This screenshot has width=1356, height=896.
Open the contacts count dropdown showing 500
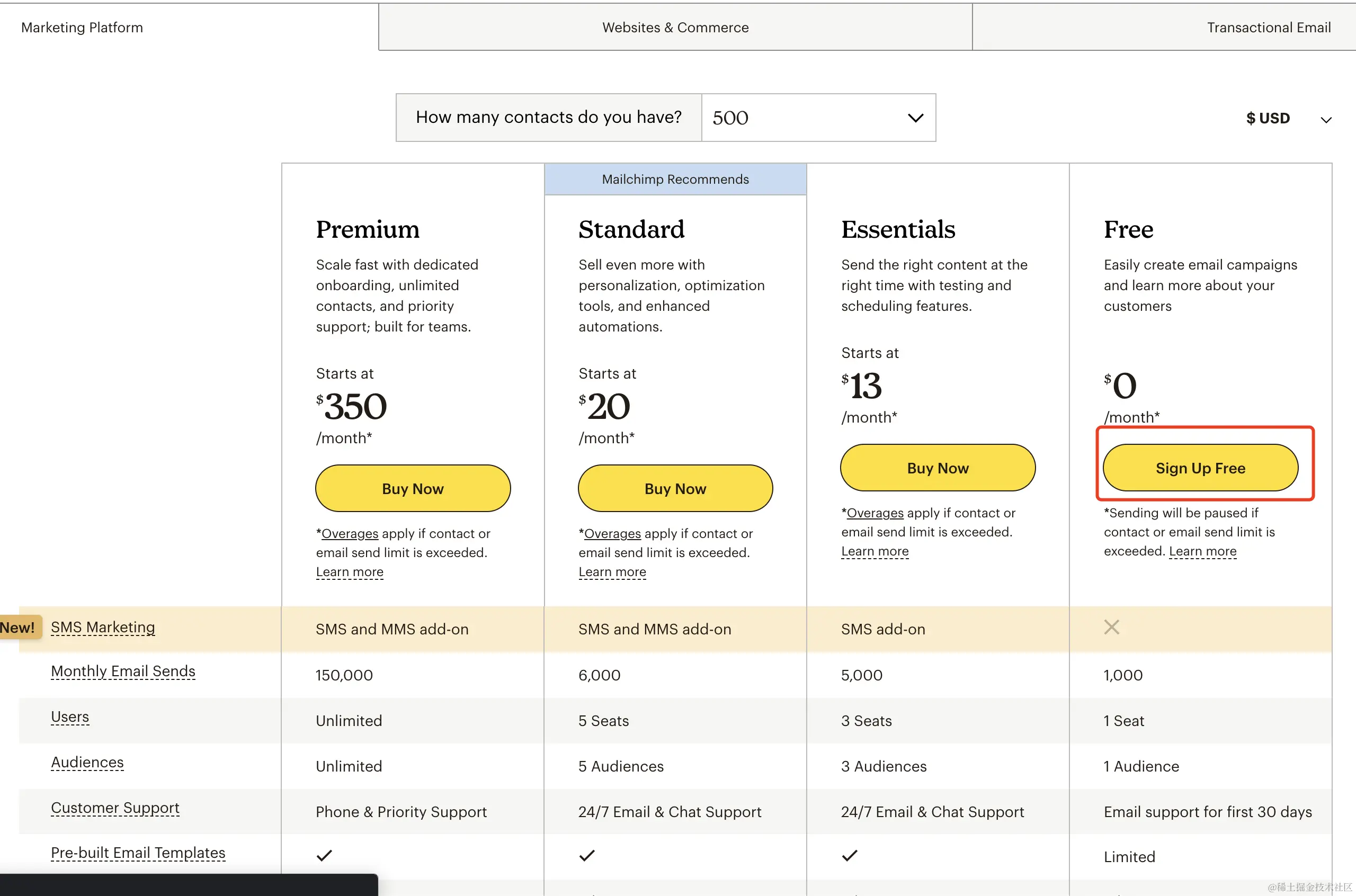coord(818,118)
